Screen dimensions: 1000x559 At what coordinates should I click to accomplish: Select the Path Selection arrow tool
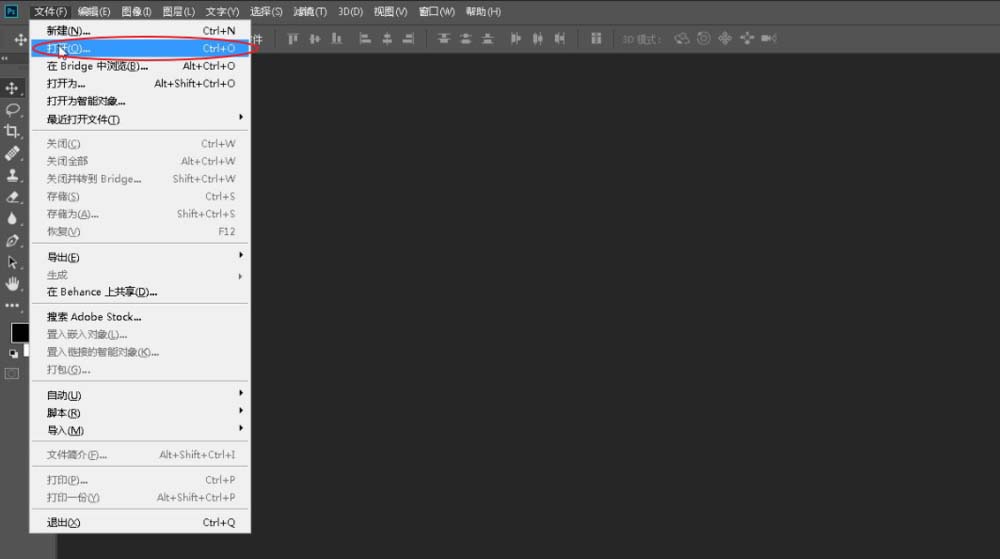[x=12, y=263]
